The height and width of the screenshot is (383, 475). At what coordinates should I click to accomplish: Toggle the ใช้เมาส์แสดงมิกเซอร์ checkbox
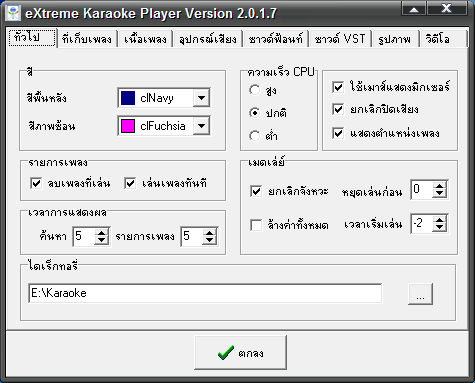[338, 87]
